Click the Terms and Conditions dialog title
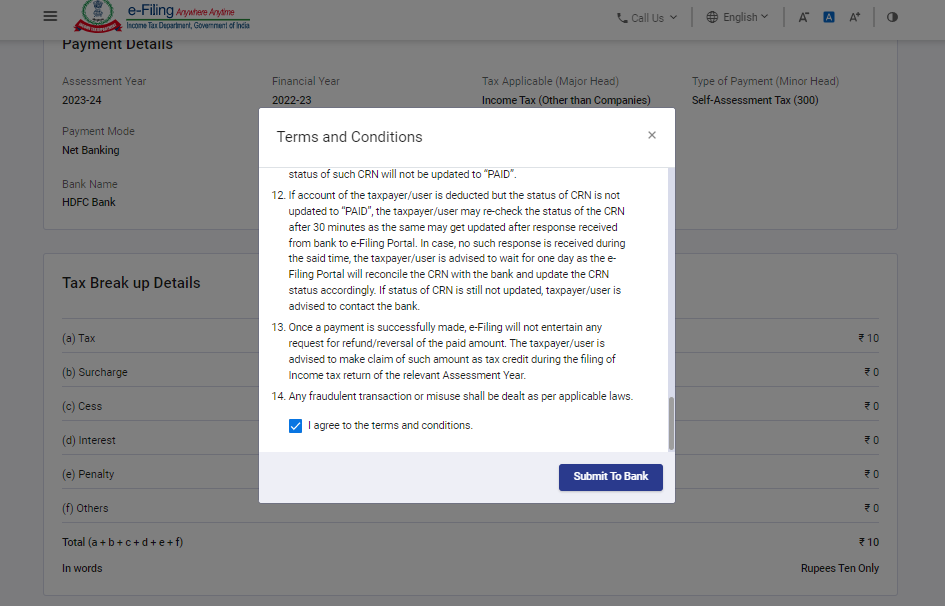The width and height of the screenshot is (945, 606). pyautogui.click(x=349, y=137)
